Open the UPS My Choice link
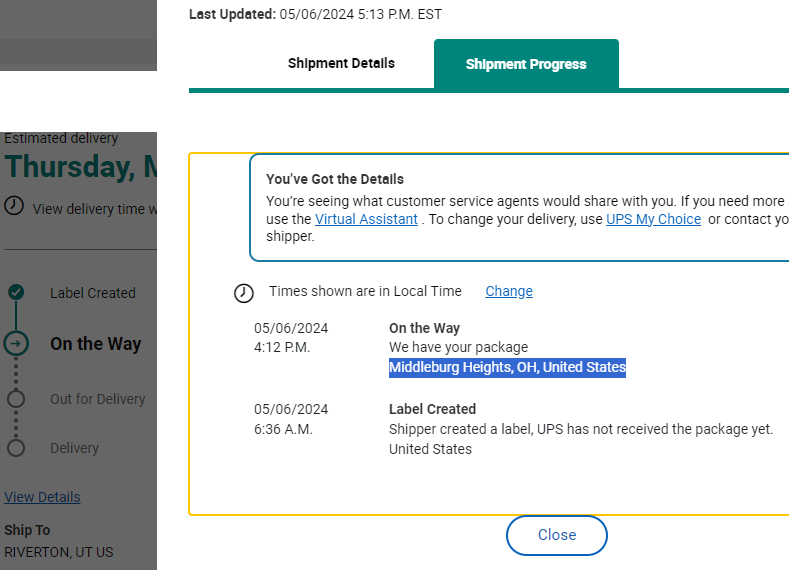789x570 pixels. point(654,219)
